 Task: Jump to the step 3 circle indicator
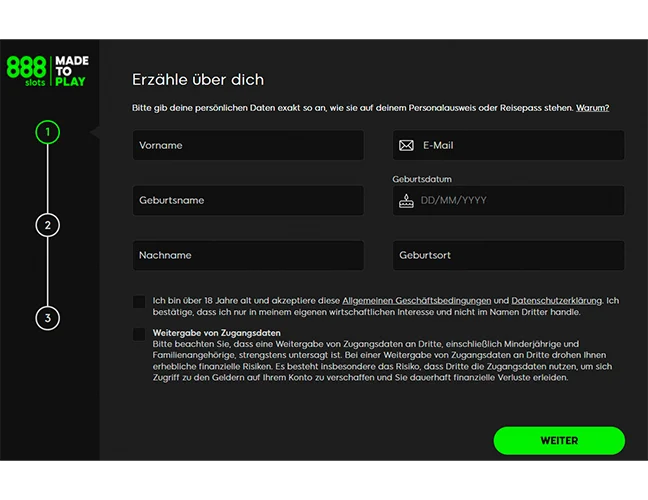(x=47, y=318)
